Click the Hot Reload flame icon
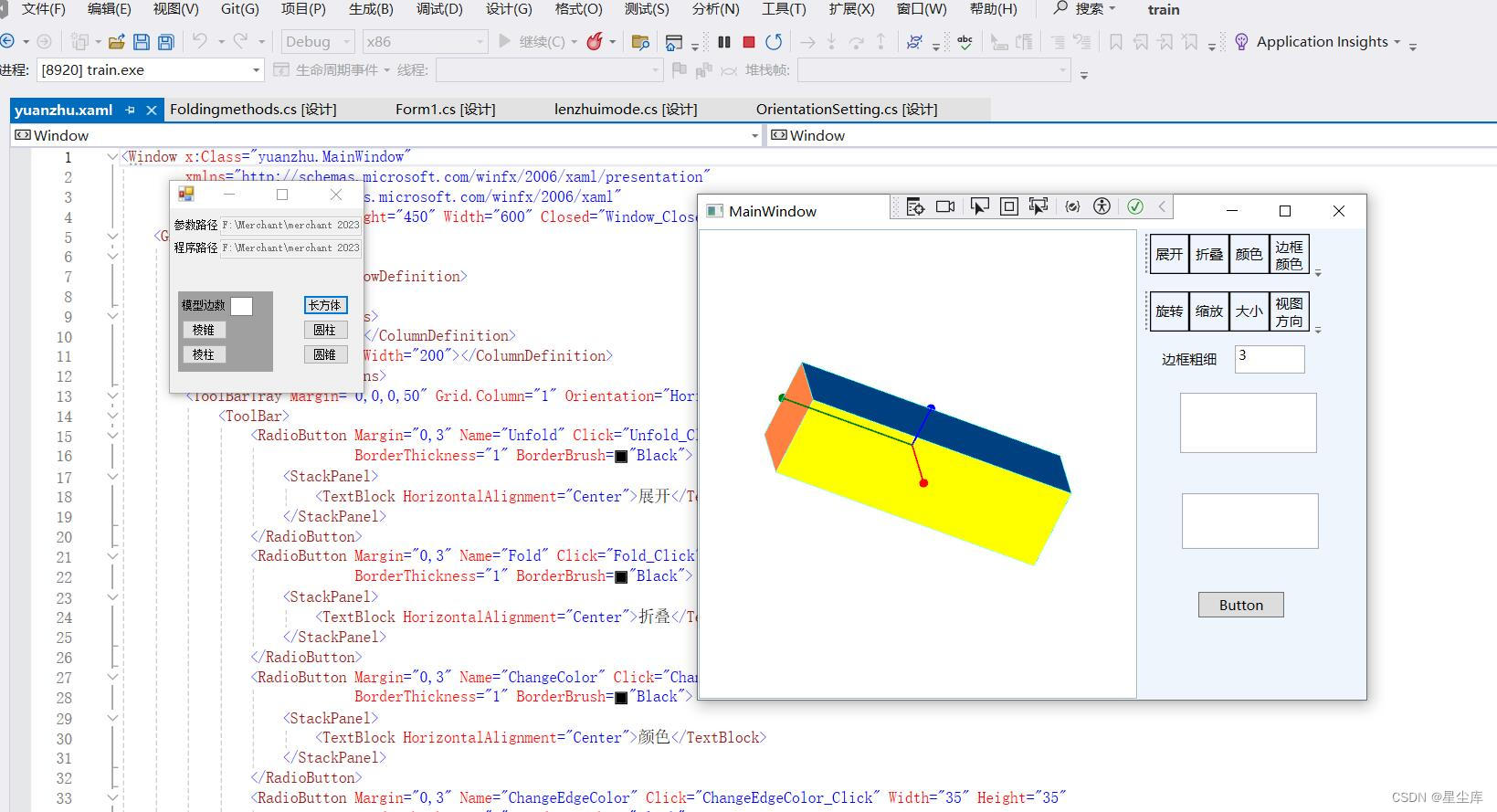Viewport: 1497px width, 812px height. click(595, 41)
